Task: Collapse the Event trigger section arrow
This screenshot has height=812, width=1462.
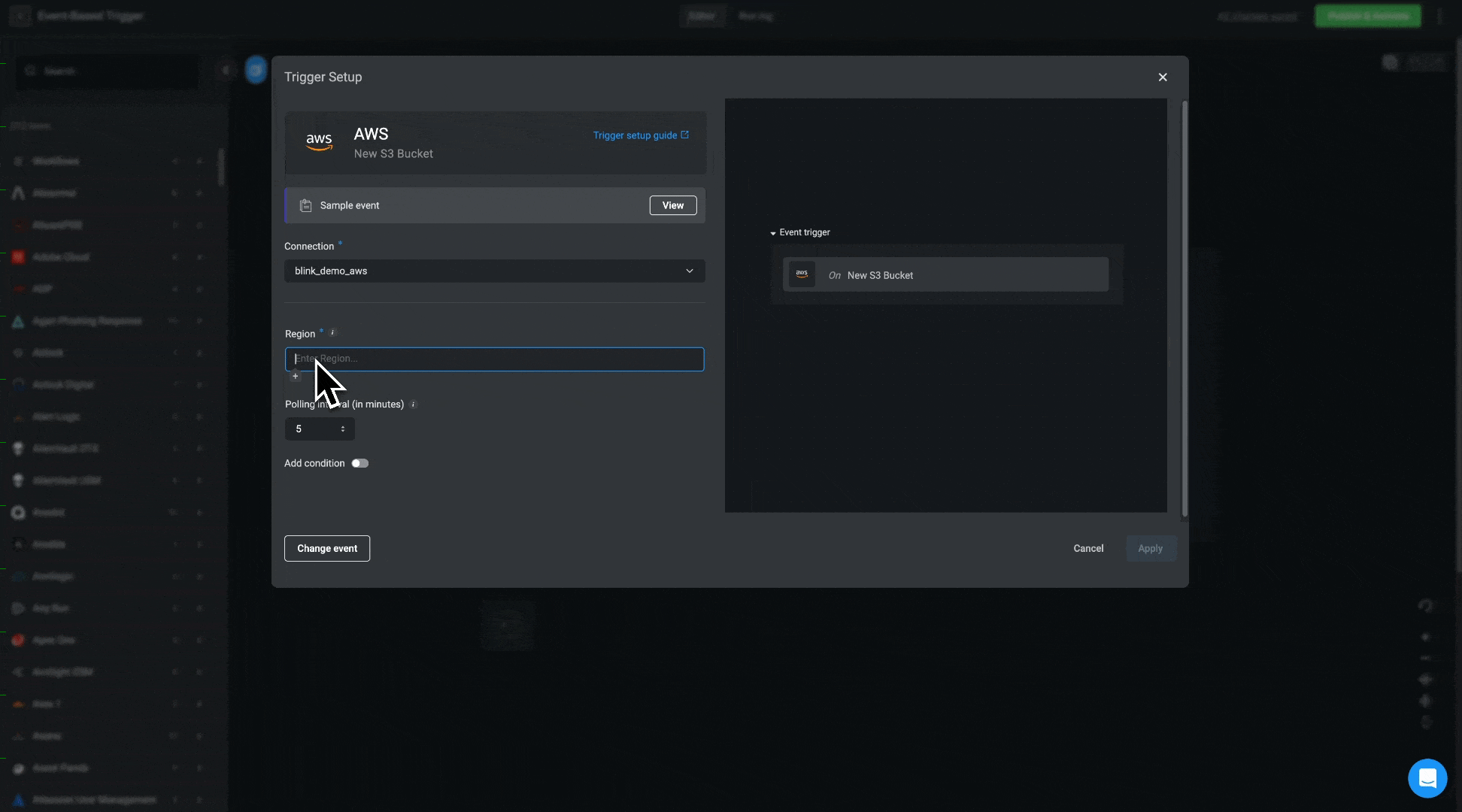Action: [x=773, y=233]
